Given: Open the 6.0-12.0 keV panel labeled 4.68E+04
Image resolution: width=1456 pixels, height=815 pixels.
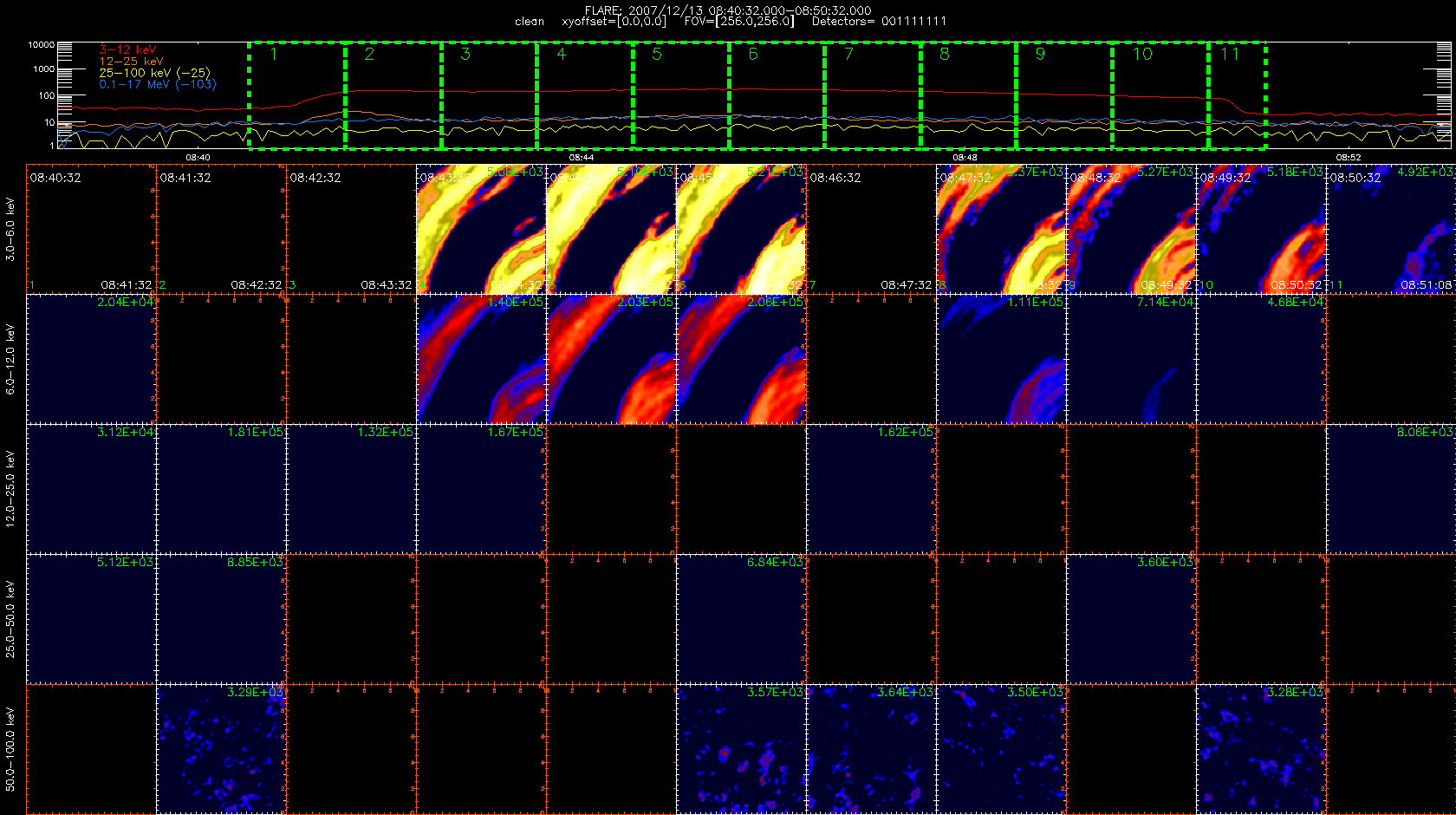Looking at the screenshot, I should click(x=1261, y=359).
